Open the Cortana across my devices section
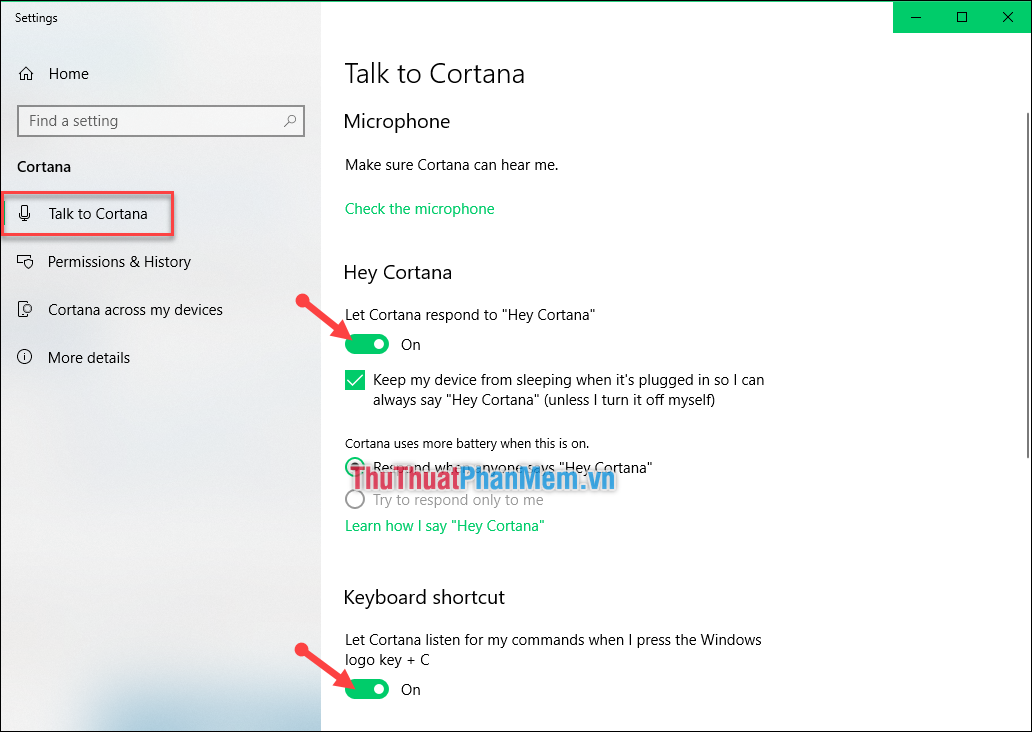This screenshot has height=732, width=1032. click(x=135, y=309)
